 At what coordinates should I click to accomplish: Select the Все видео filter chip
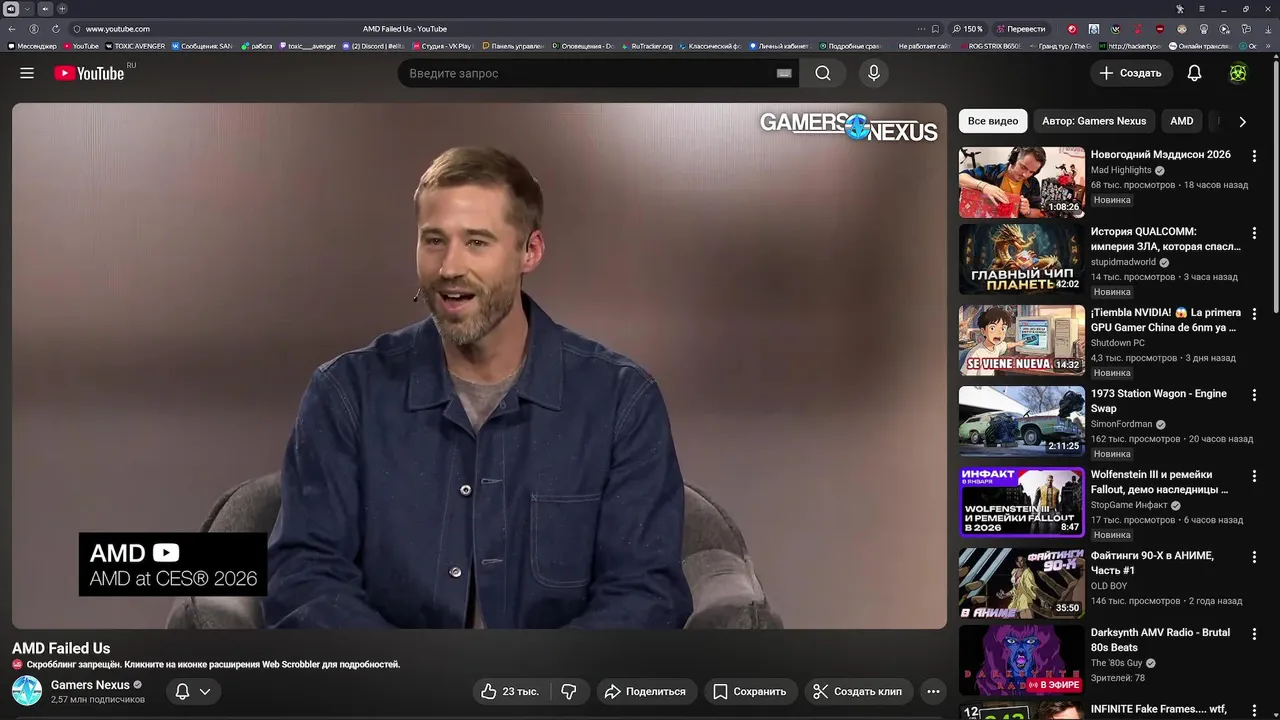pyautogui.click(x=993, y=121)
